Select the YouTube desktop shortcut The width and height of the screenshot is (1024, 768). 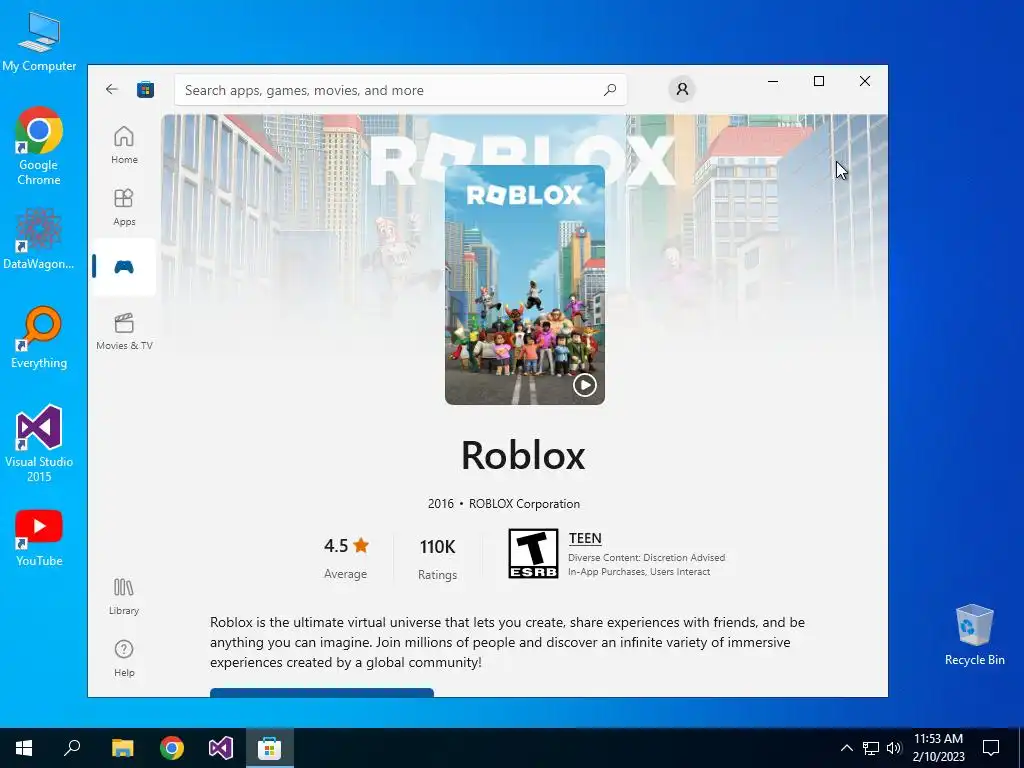coord(39,538)
